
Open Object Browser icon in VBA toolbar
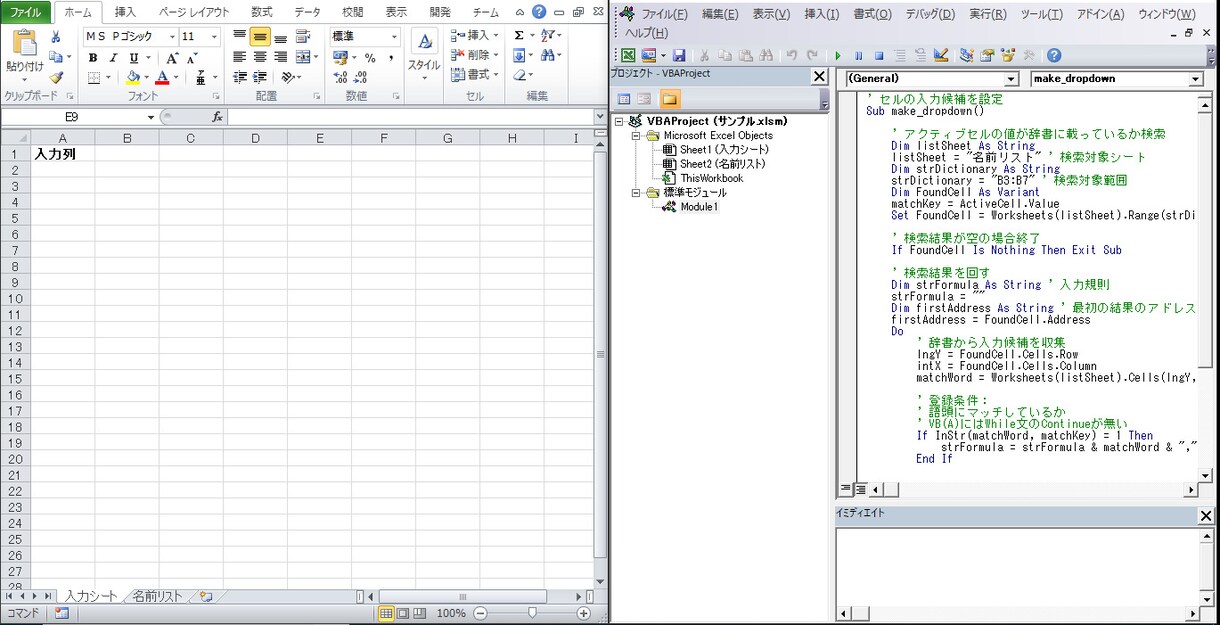1009,56
